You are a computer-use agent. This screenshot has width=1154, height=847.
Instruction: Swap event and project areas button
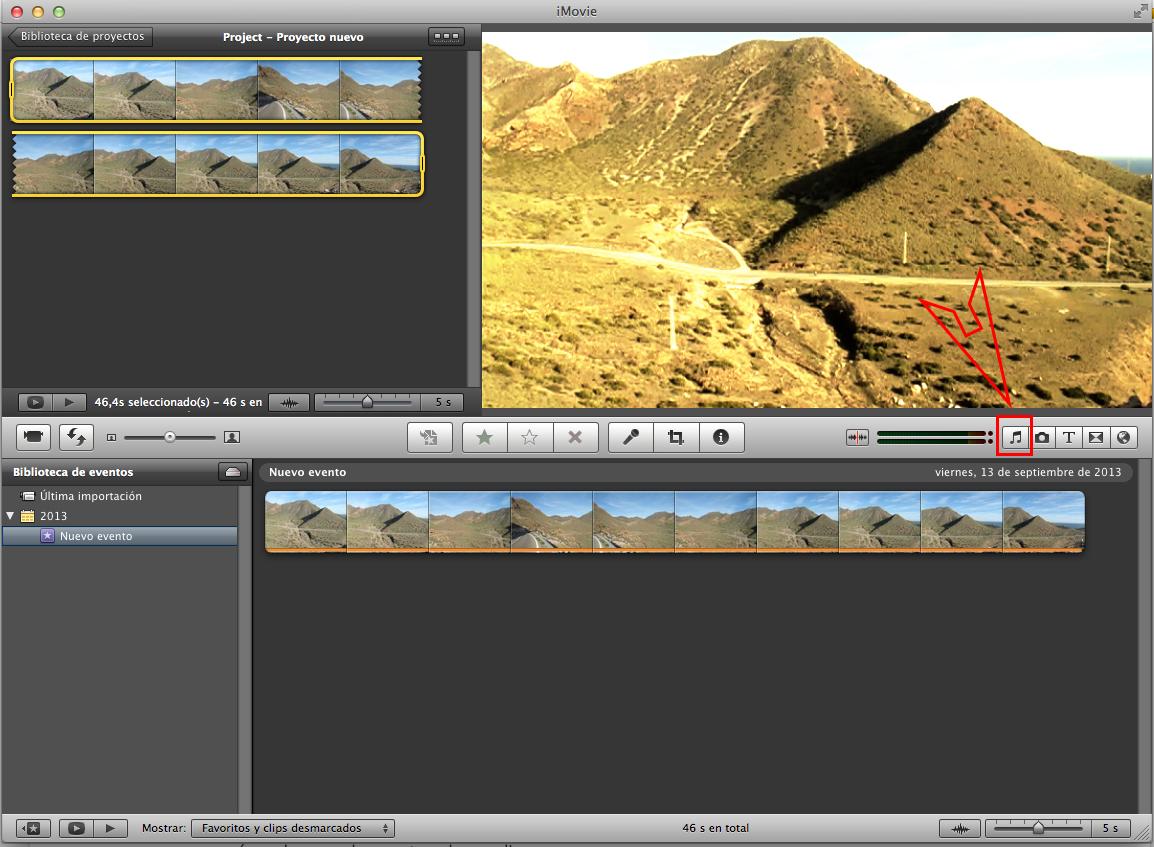tap(76, 437)
